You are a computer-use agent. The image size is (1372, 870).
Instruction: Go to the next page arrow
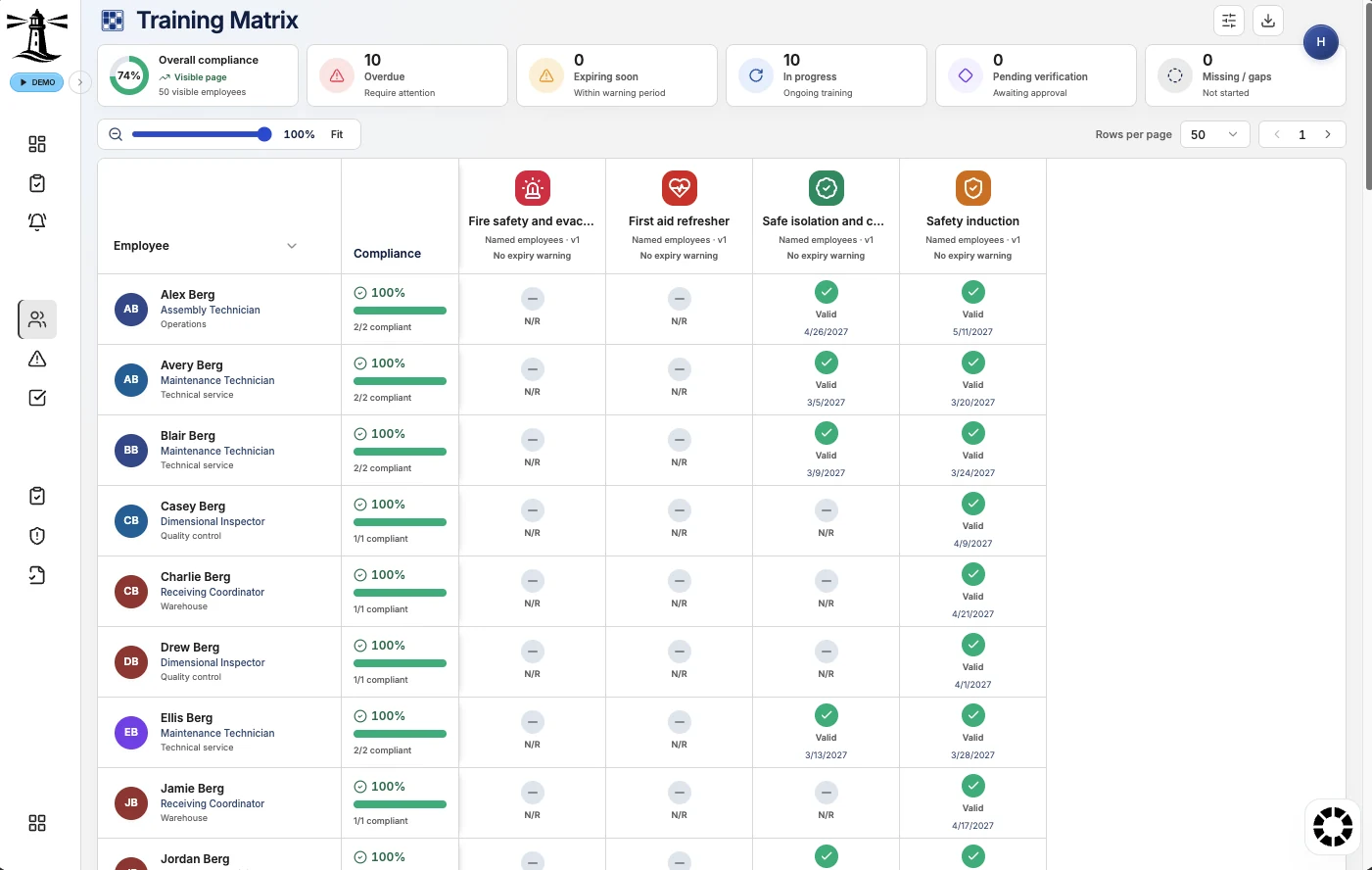tap(1328, 134)
